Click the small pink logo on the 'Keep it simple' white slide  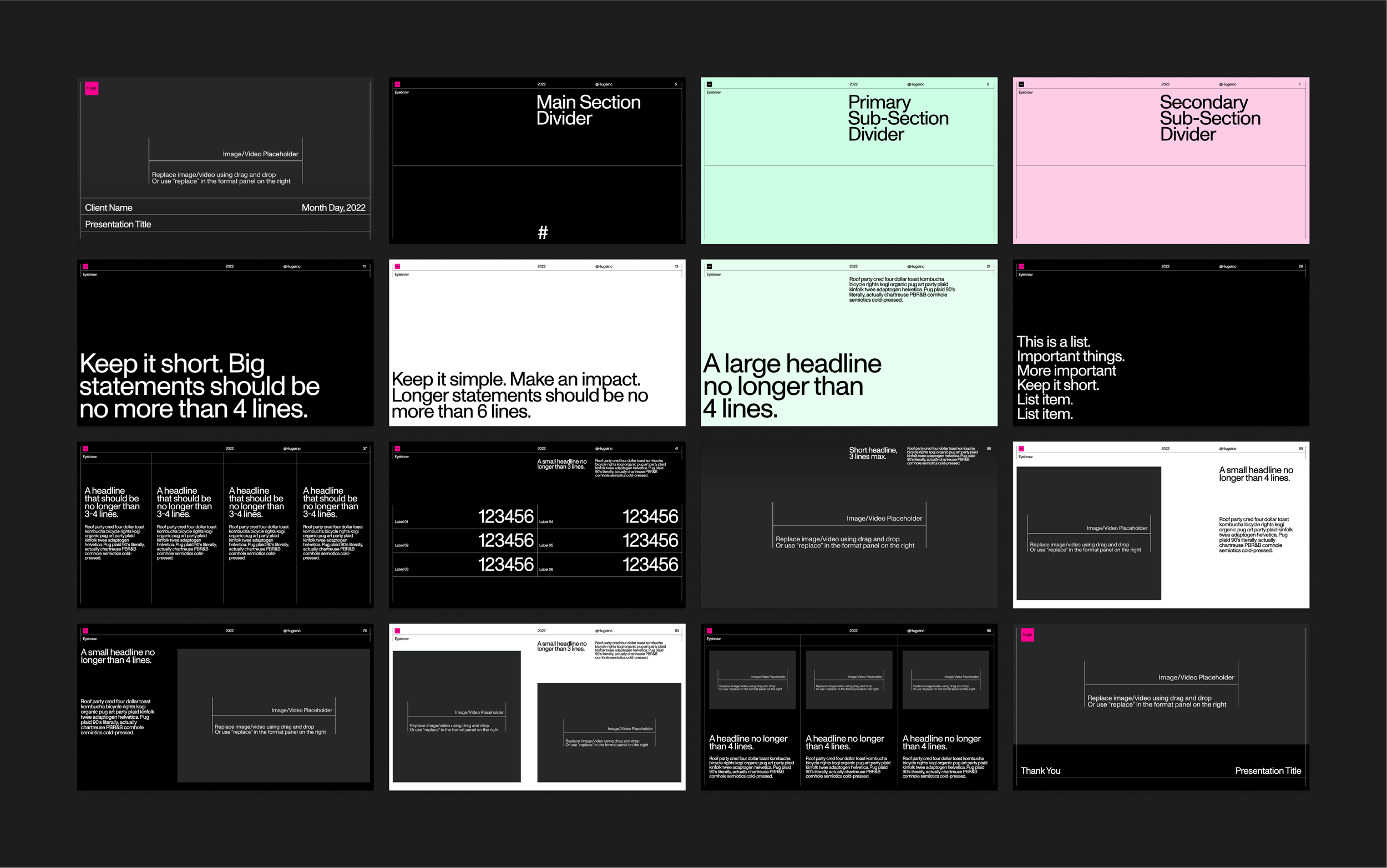pyautogui.click(x=397, y=266)
